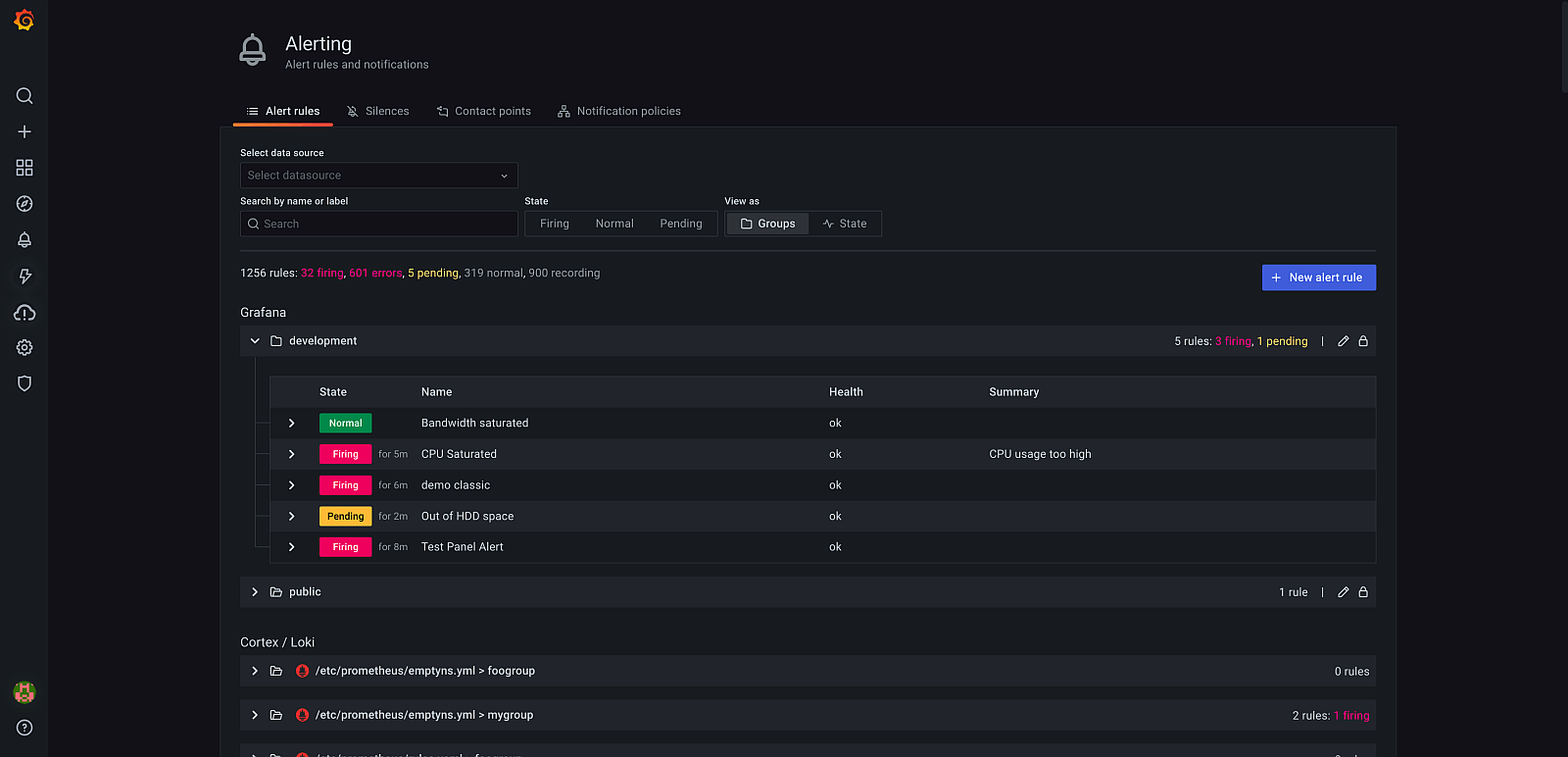Viewport: 1568px width, 757px height.
Task: Expand the CPU Saturated rule row
Action: coord(292,454)
